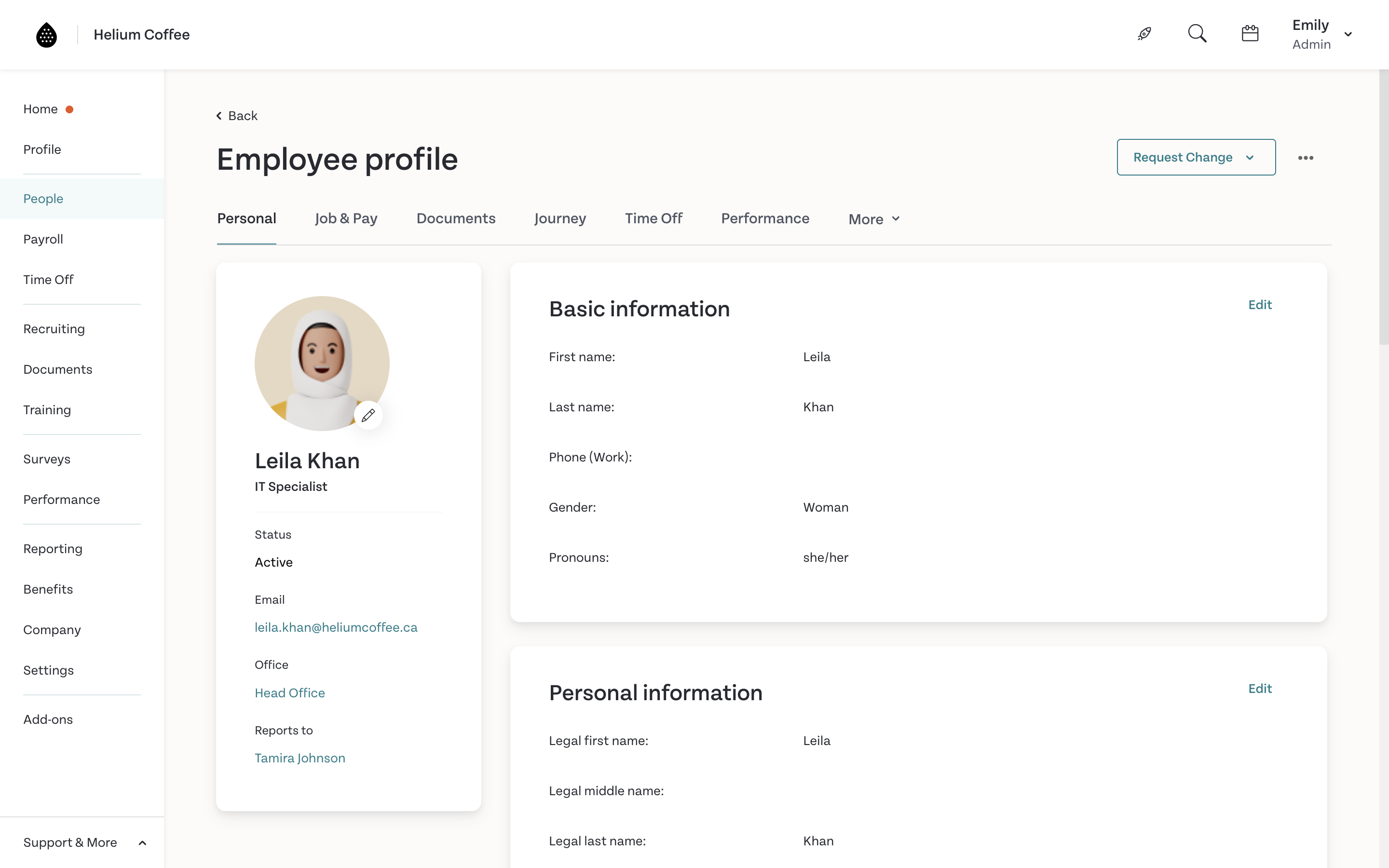Viewport: 1389px width, 868px height.
Task: Click the search magnifier icon
Action: pos(1197,34)
